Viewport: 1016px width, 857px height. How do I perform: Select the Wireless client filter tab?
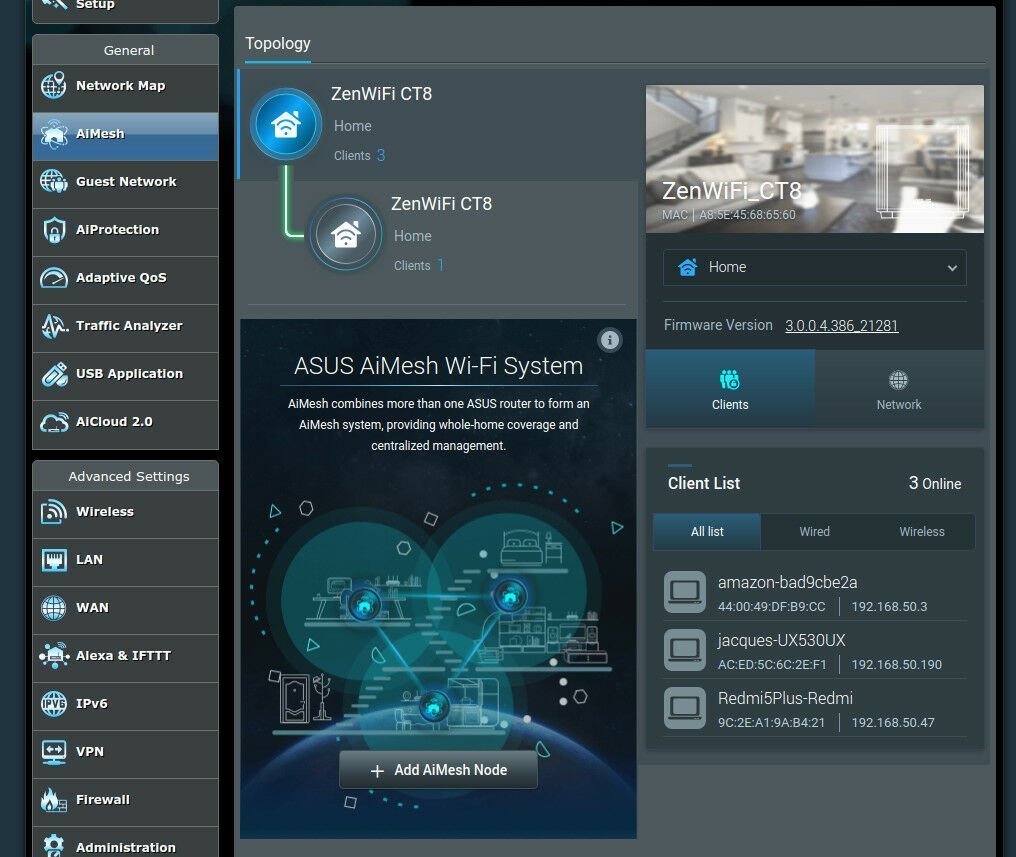tap(921, 532)
